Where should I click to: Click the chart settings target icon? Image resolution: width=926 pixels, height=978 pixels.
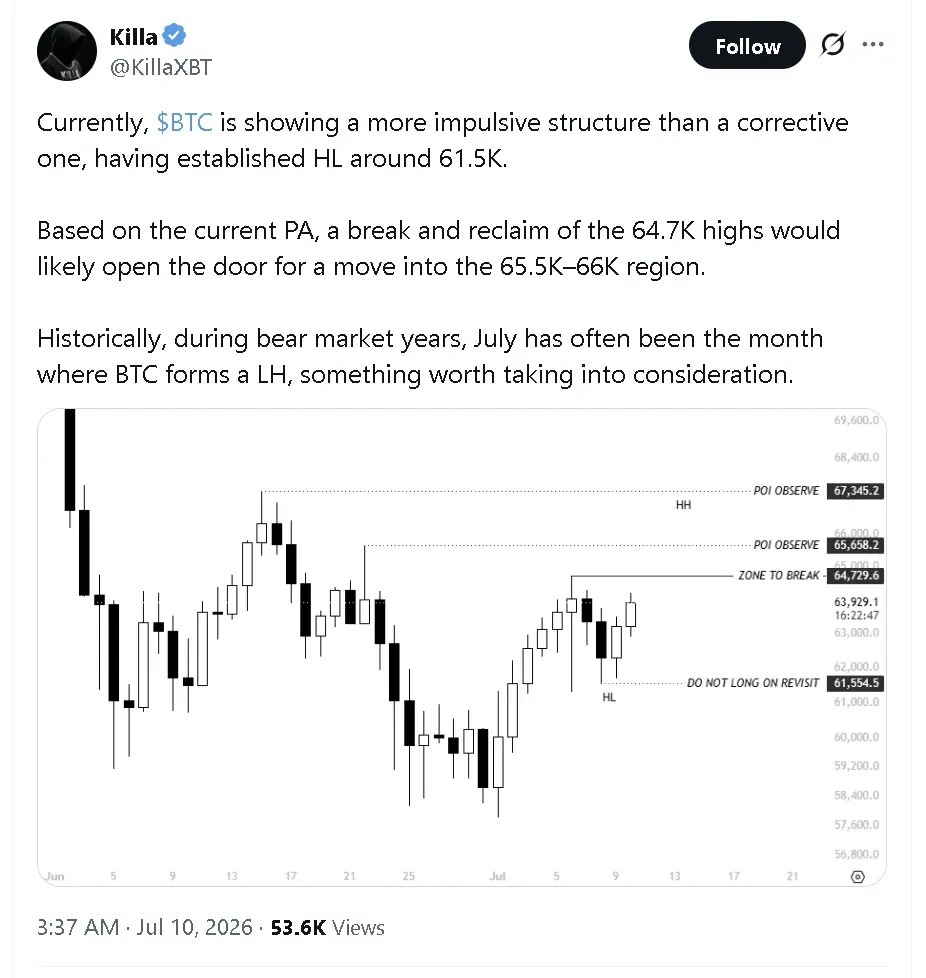[x=858, y=876]
